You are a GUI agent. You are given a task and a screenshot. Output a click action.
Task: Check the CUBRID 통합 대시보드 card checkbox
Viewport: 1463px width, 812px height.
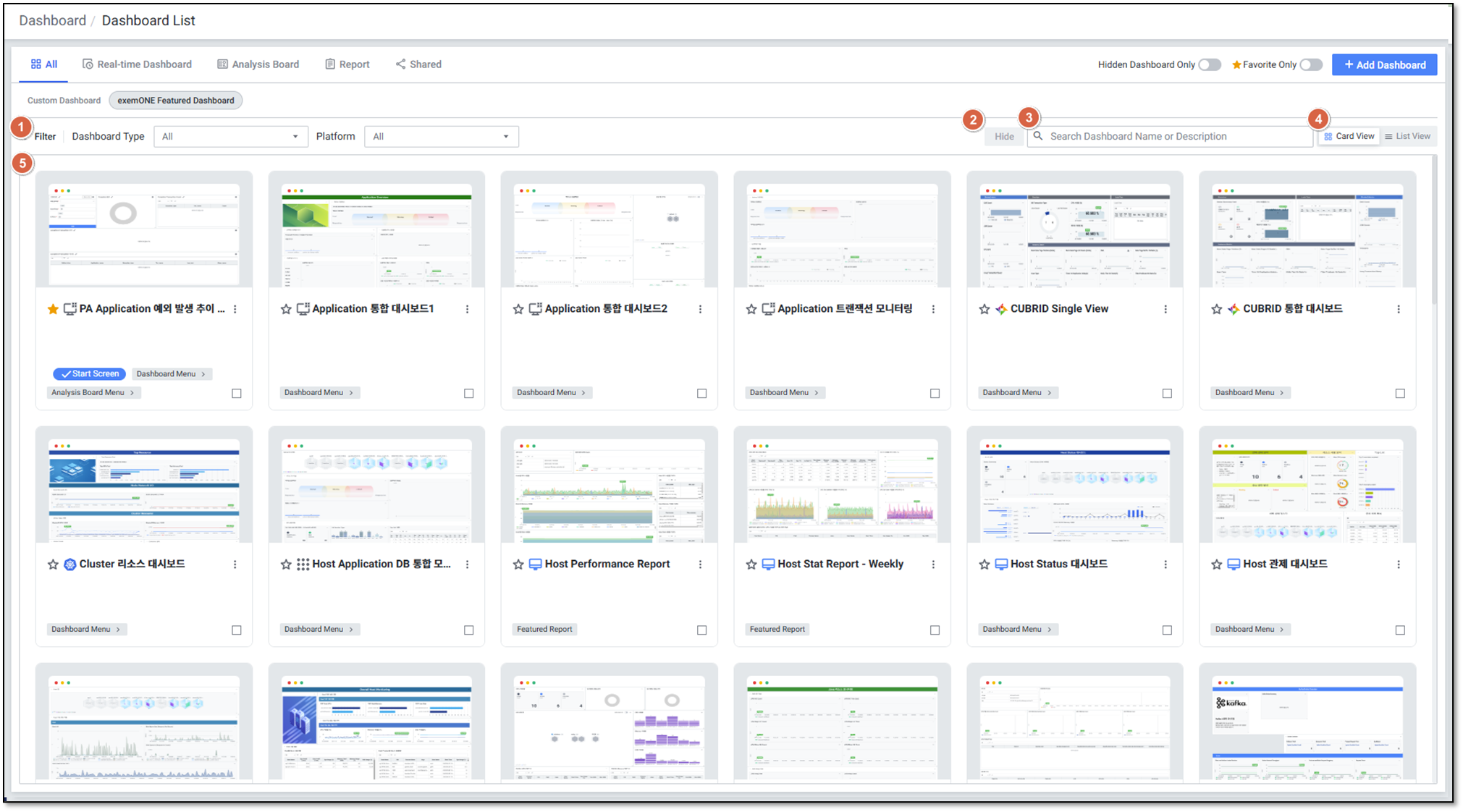pos(1400,393)
